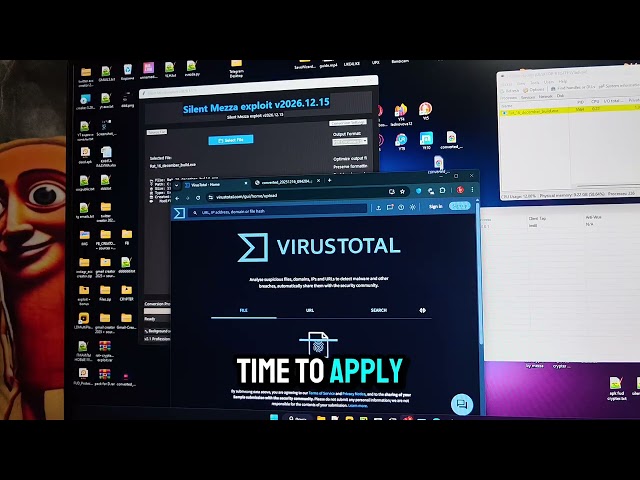Click the Y830 desktop shortcut

[426, 141]
